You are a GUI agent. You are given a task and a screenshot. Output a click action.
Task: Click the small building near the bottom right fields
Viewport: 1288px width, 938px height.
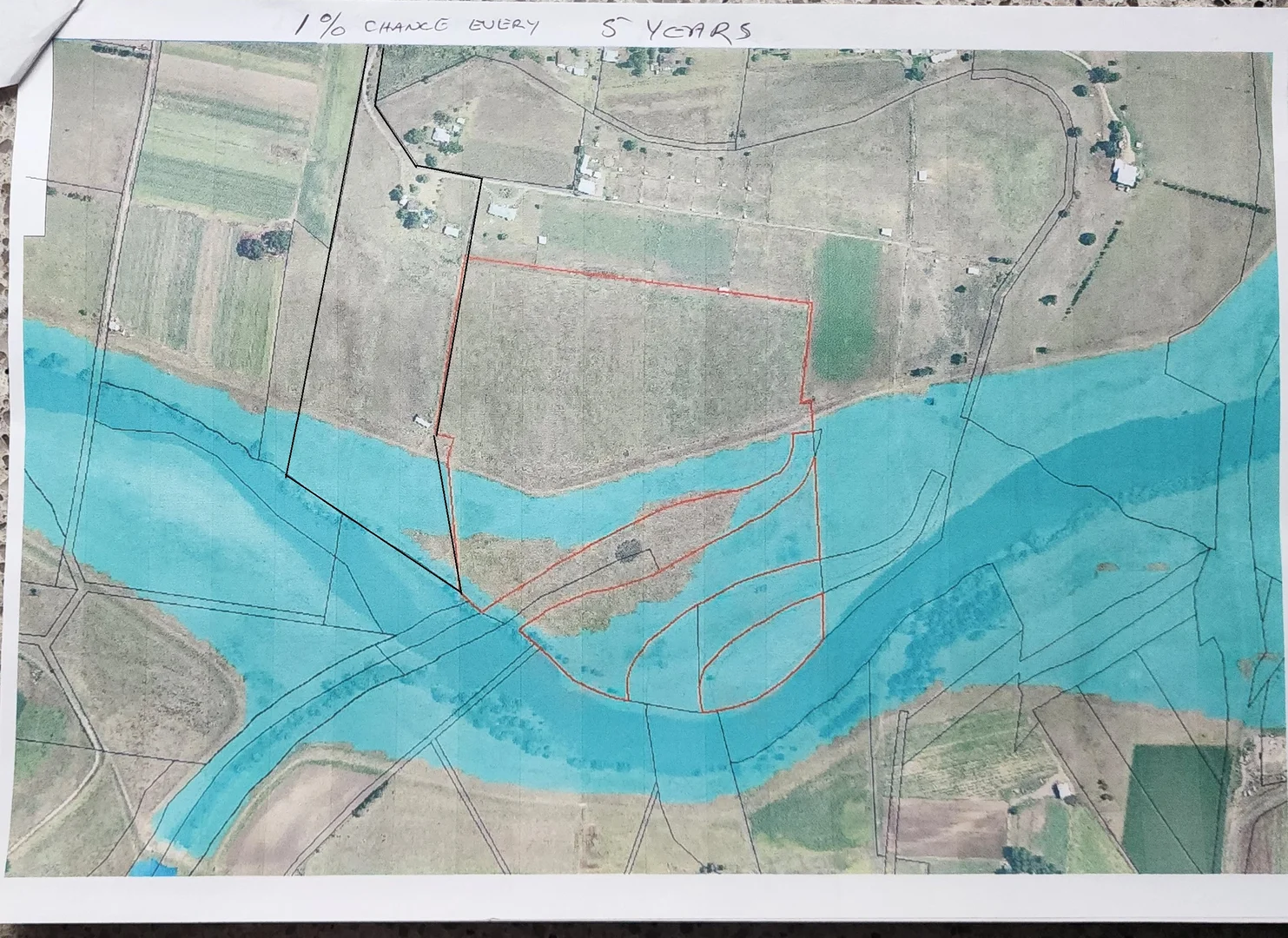click(1062, 790)
